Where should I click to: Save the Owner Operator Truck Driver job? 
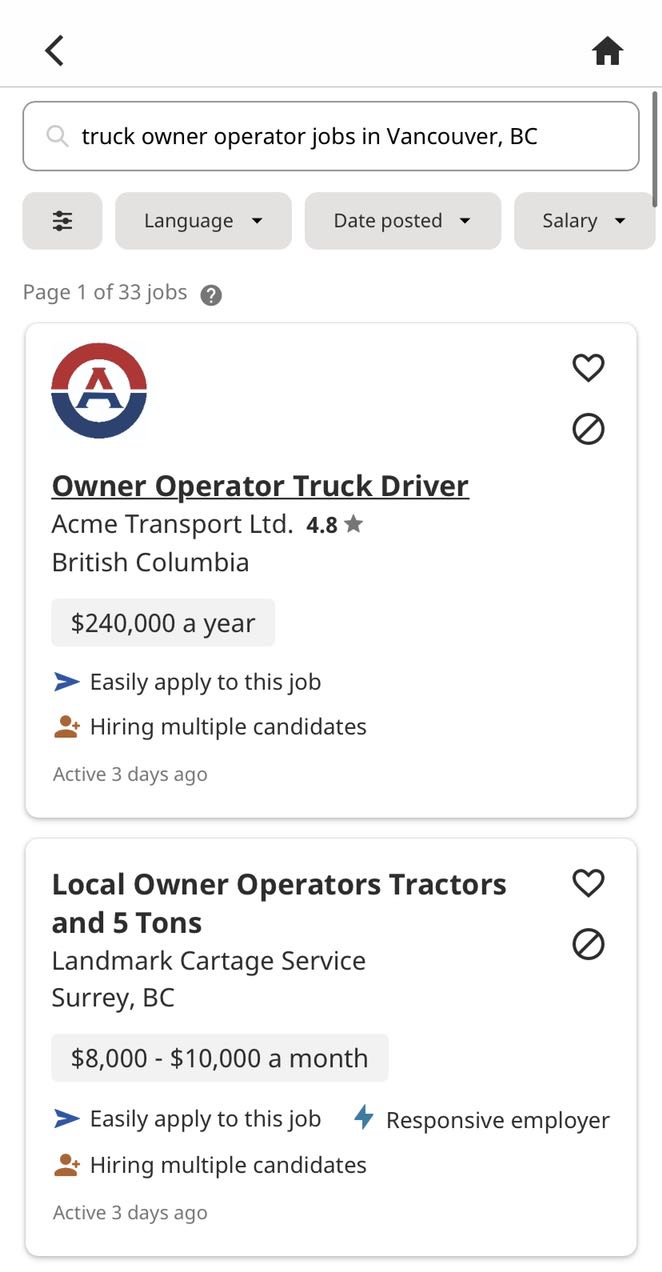(x=588, y=368)
